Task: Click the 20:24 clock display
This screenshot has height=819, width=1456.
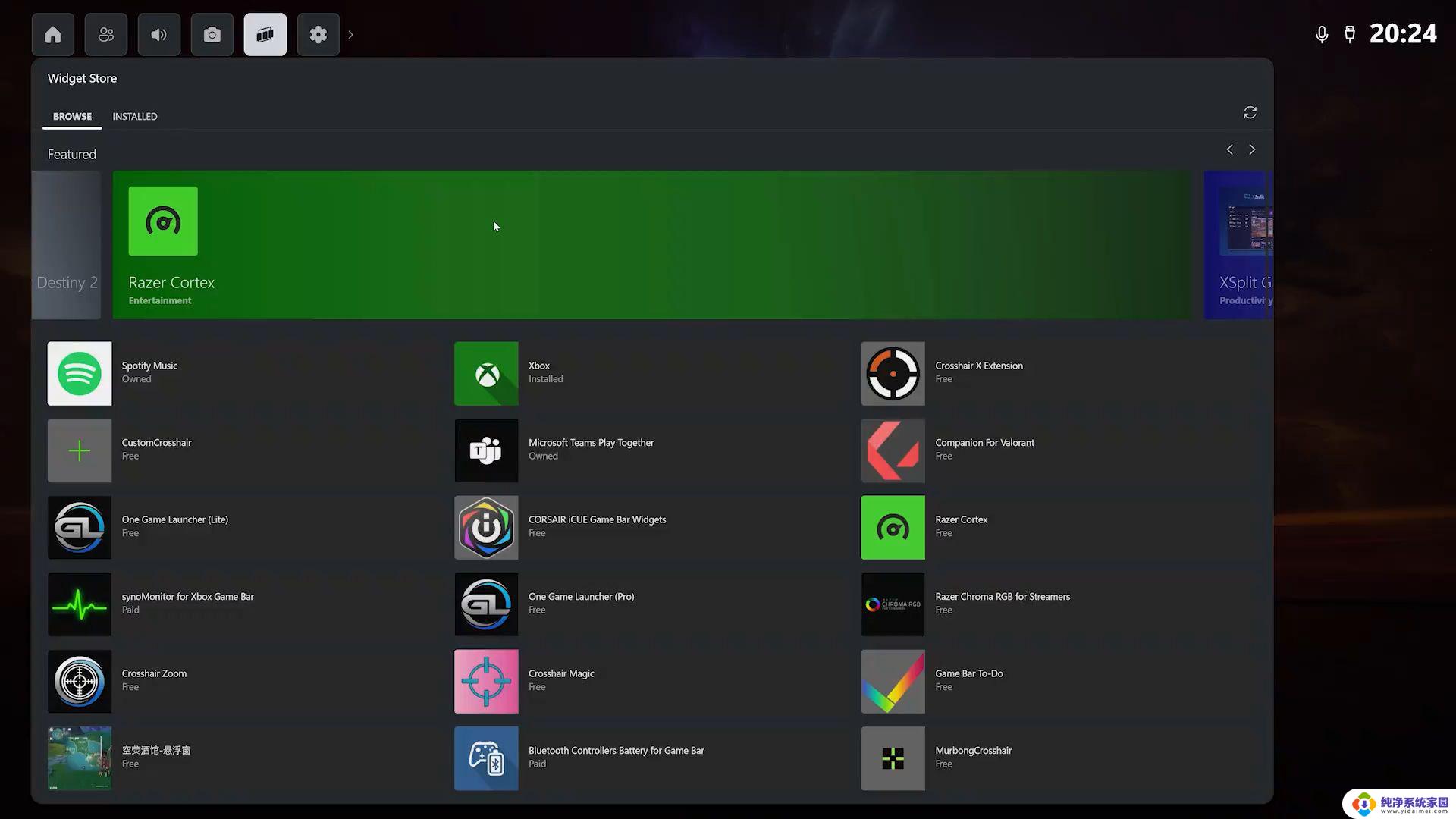Action: click(1403, 33)
